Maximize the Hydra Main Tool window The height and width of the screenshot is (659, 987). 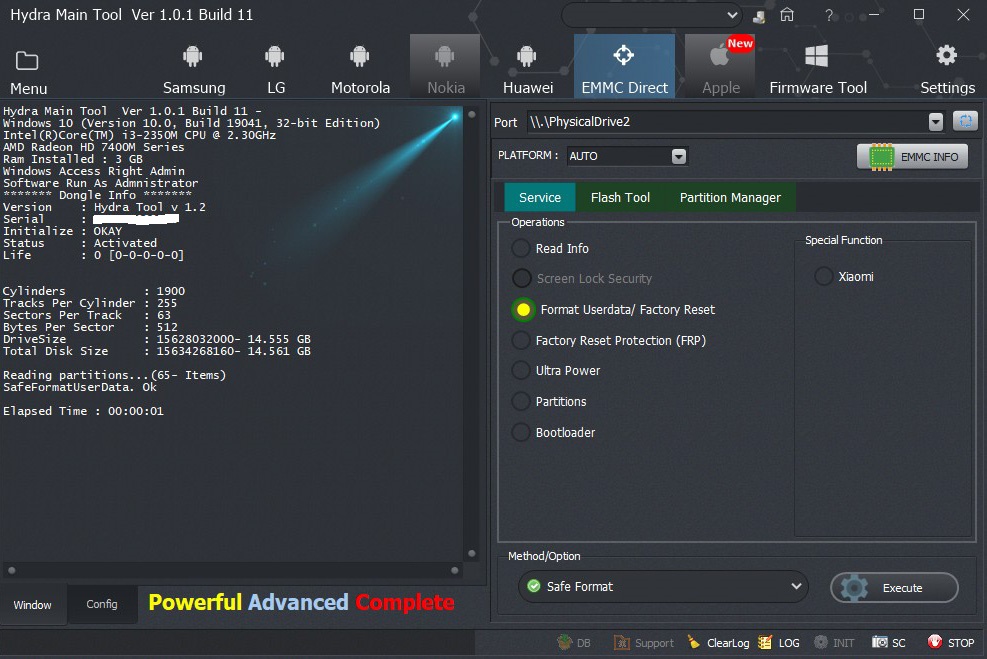(x=918, y=14)
